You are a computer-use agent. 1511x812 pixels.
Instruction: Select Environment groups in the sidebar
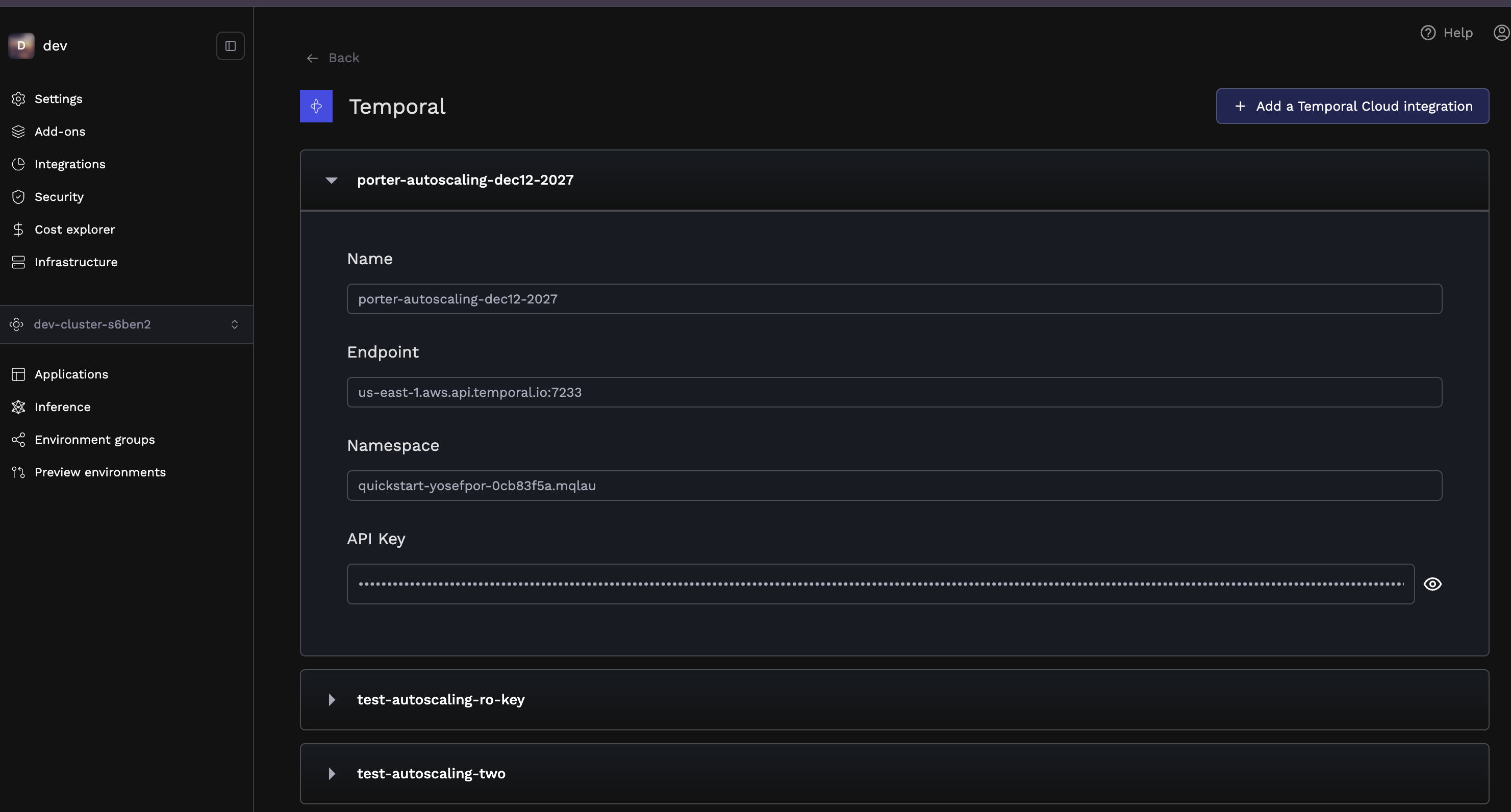pyautogui.click(x=94, y=439)
